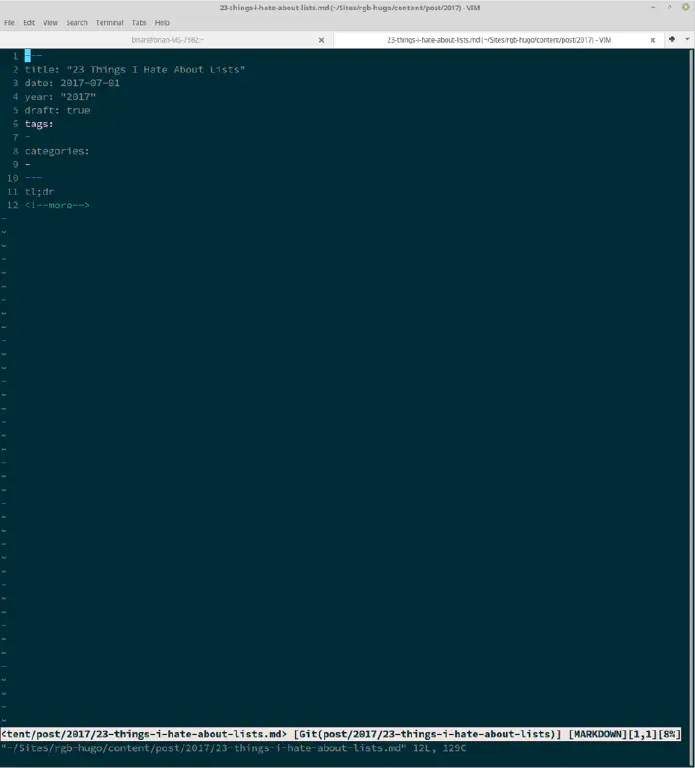
Task: Close the first terminal tab
Action: (x=321, y=40)
